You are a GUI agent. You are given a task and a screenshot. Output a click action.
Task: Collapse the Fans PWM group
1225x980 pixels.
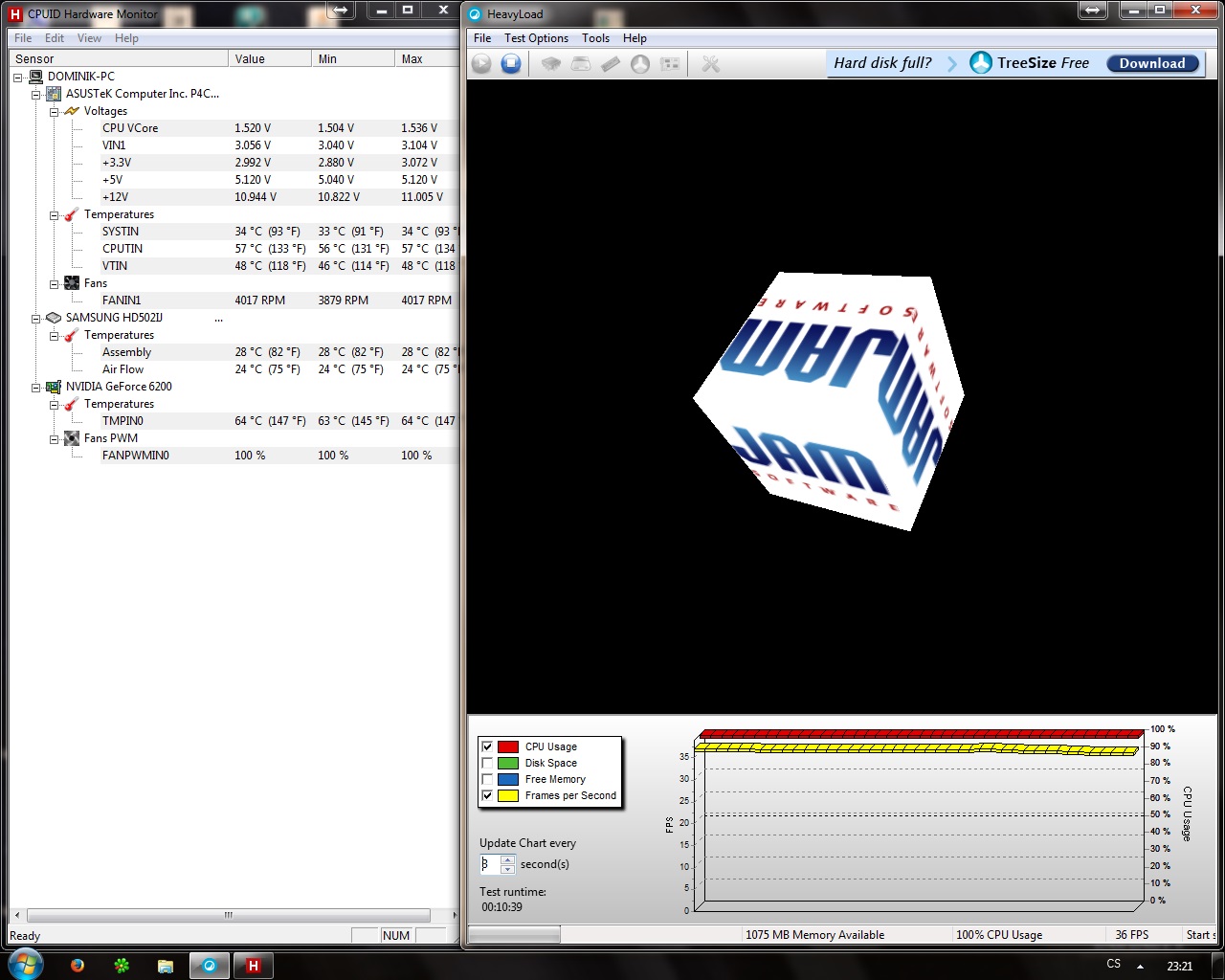click(54, 438)
